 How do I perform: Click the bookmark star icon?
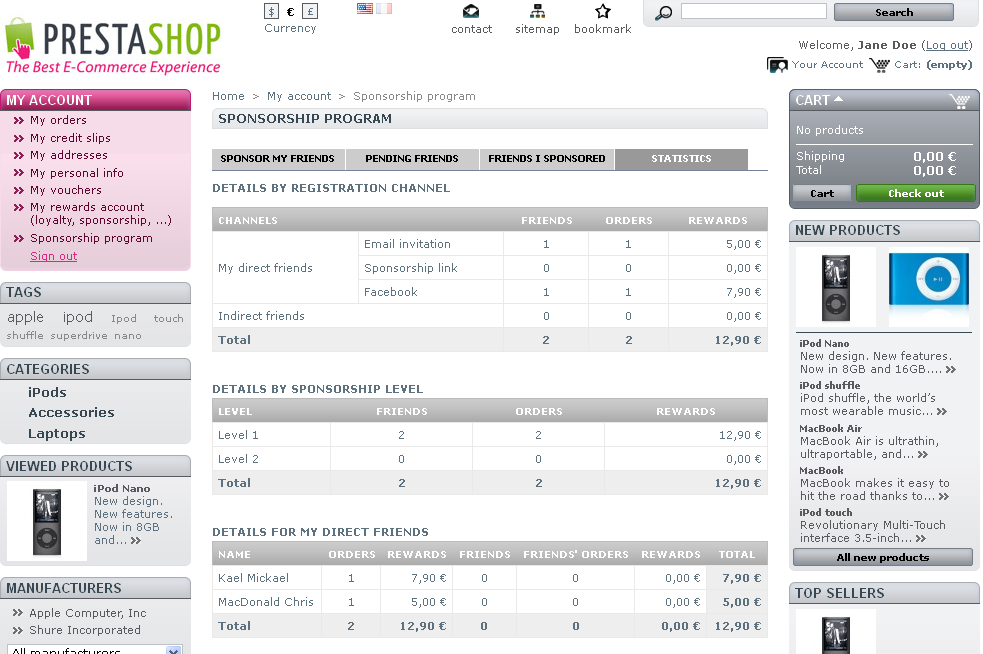click(x=602, y=11)
